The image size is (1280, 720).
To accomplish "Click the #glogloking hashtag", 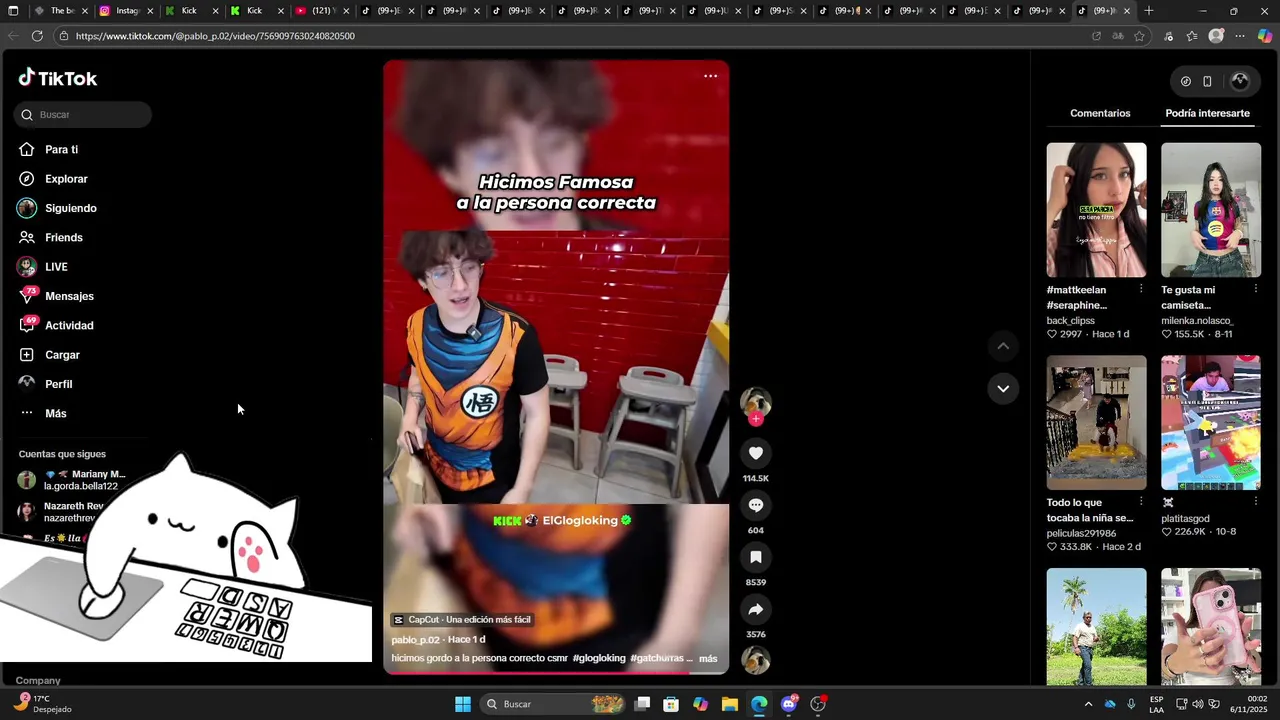I will [599, 658].
